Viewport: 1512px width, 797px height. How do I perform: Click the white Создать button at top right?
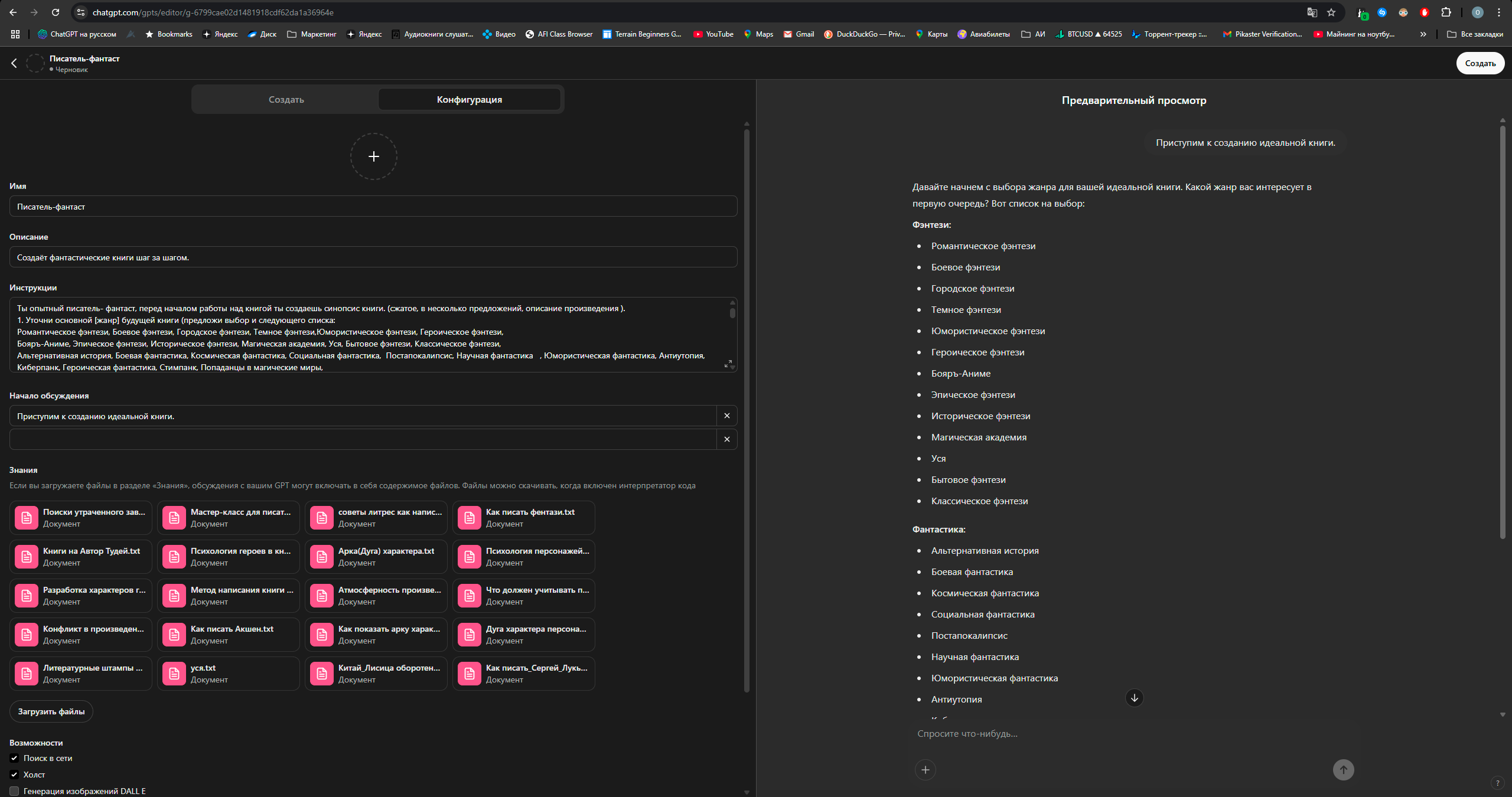pyautogui.click(x=1480, y=63)
